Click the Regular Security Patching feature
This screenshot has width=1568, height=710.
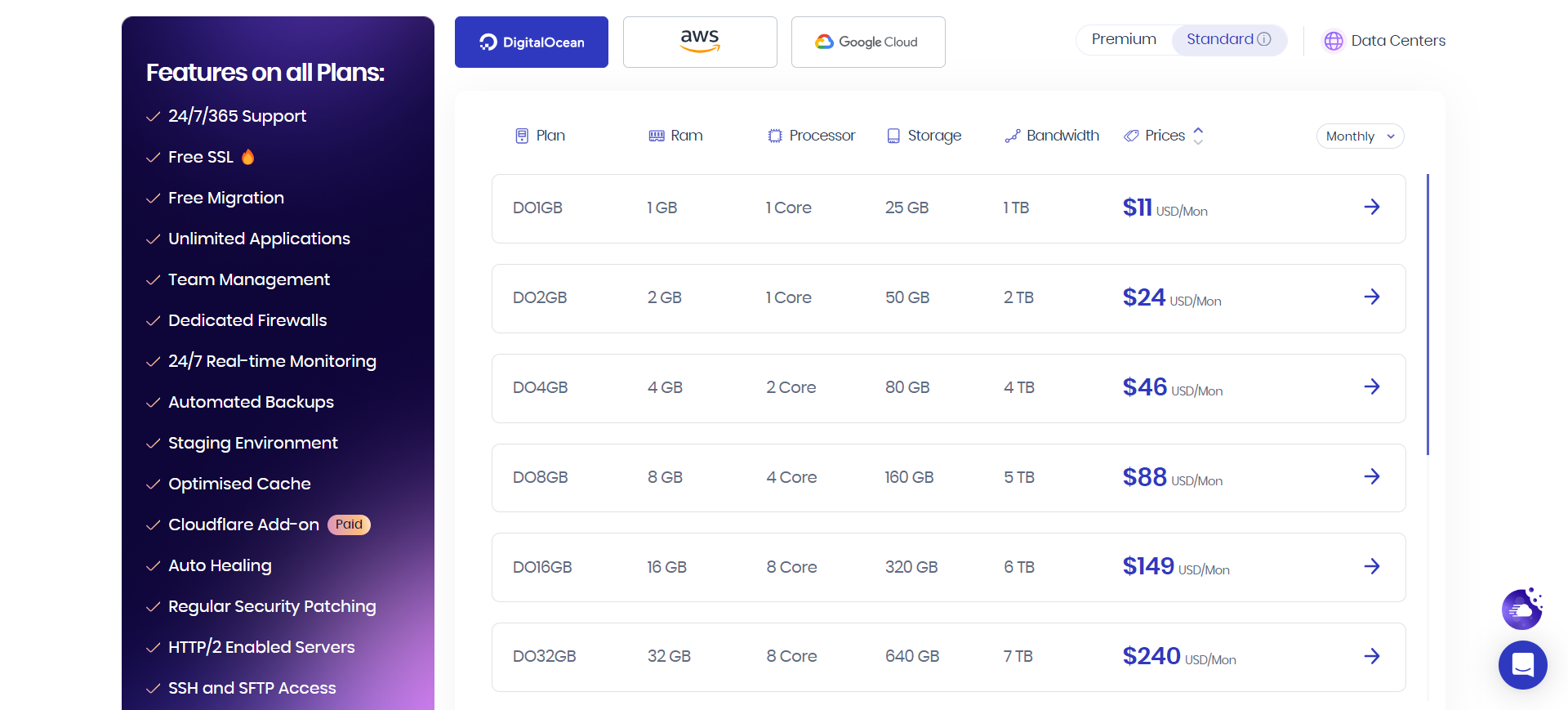click(272, 606)
